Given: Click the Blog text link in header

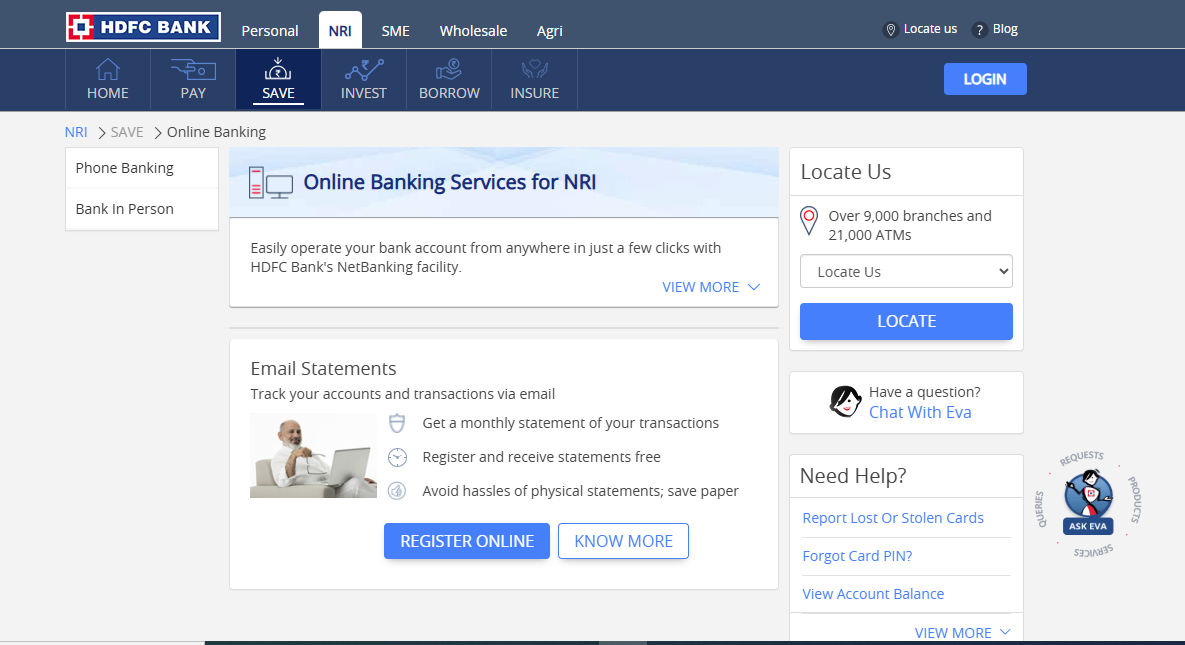Looking at the screenshot, I should coord(1005,29).
